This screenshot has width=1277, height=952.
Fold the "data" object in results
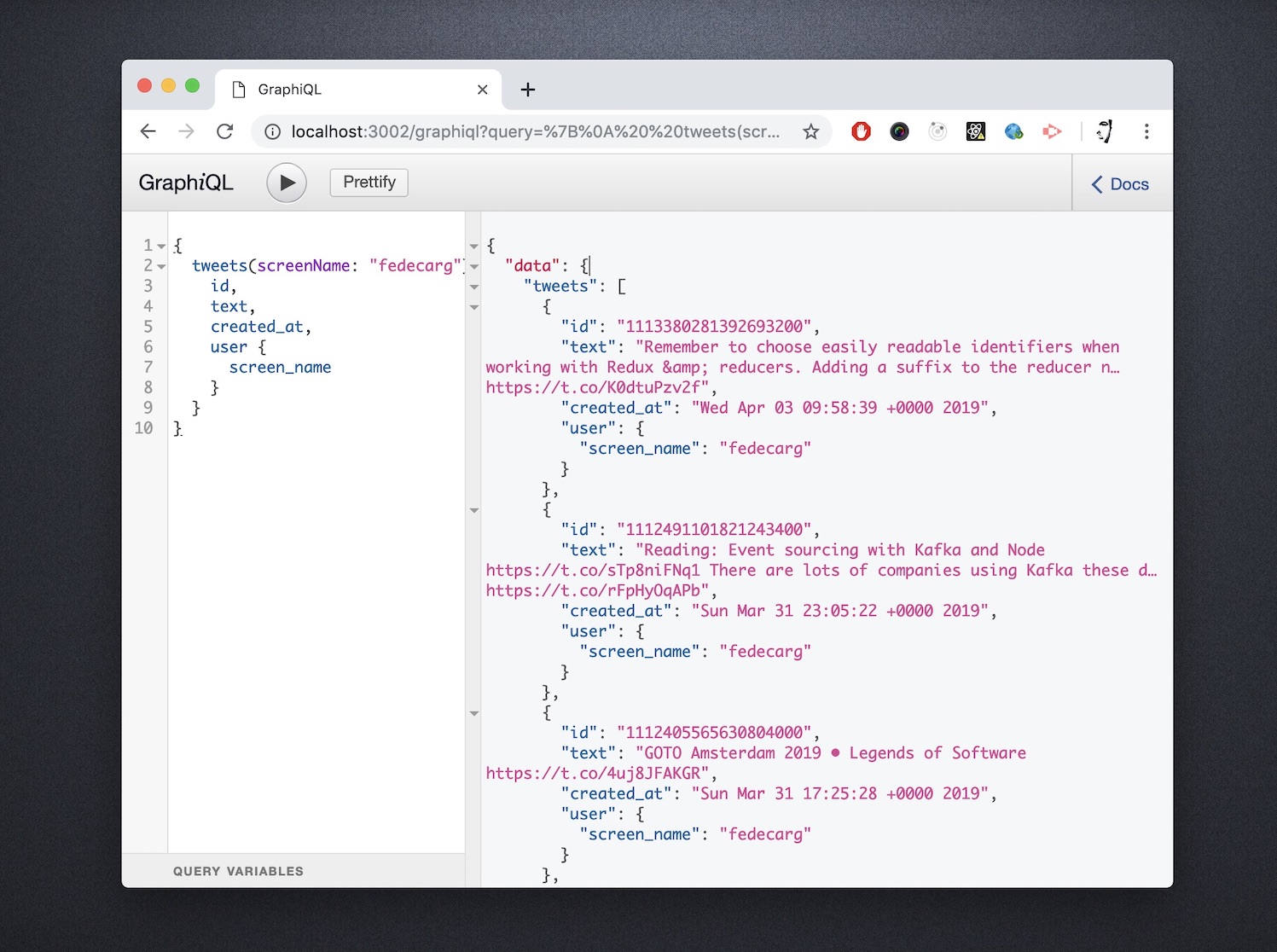(x=474, y=266)
